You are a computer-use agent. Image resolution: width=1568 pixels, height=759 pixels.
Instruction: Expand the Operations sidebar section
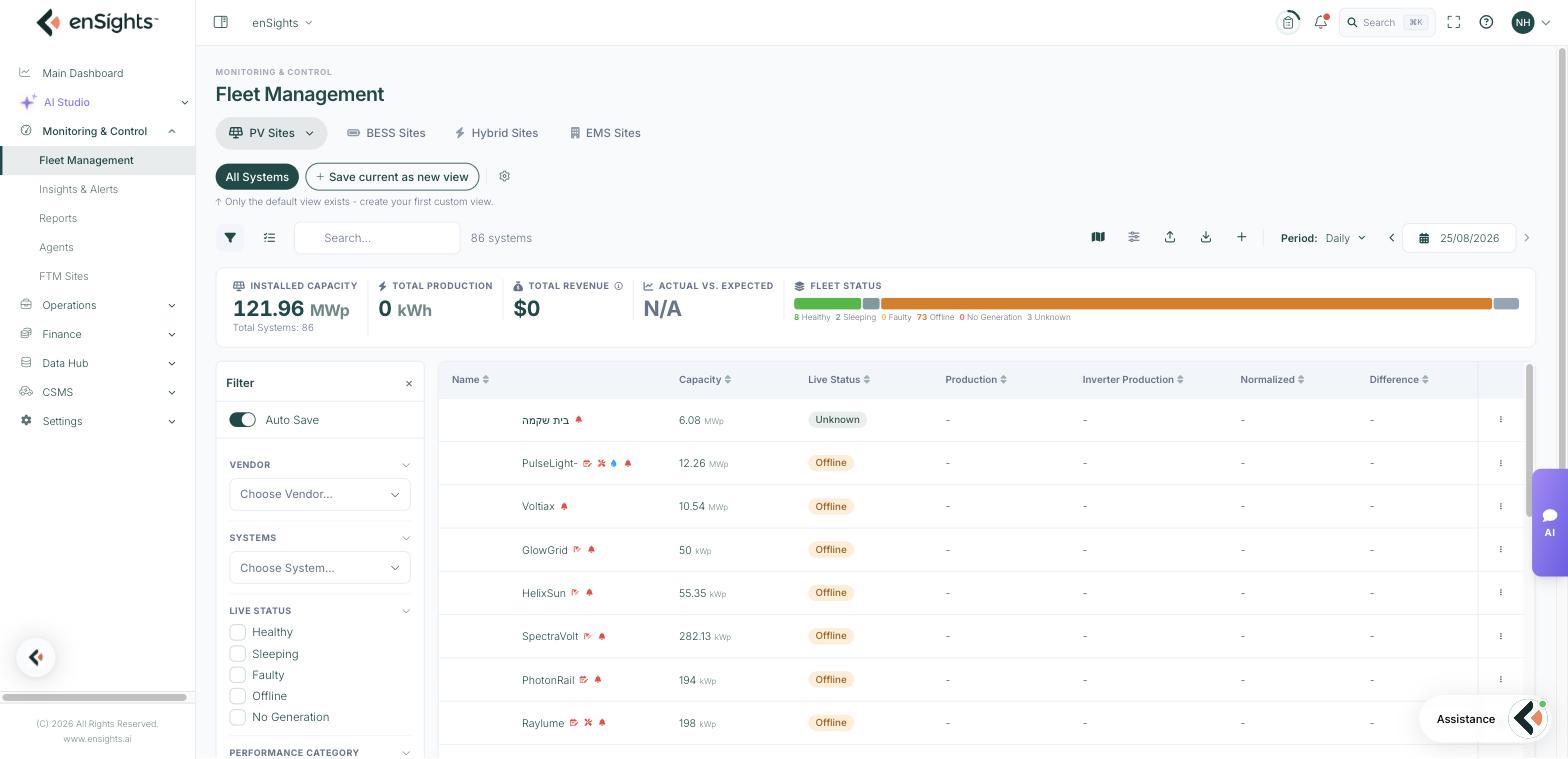coord(97,305)
